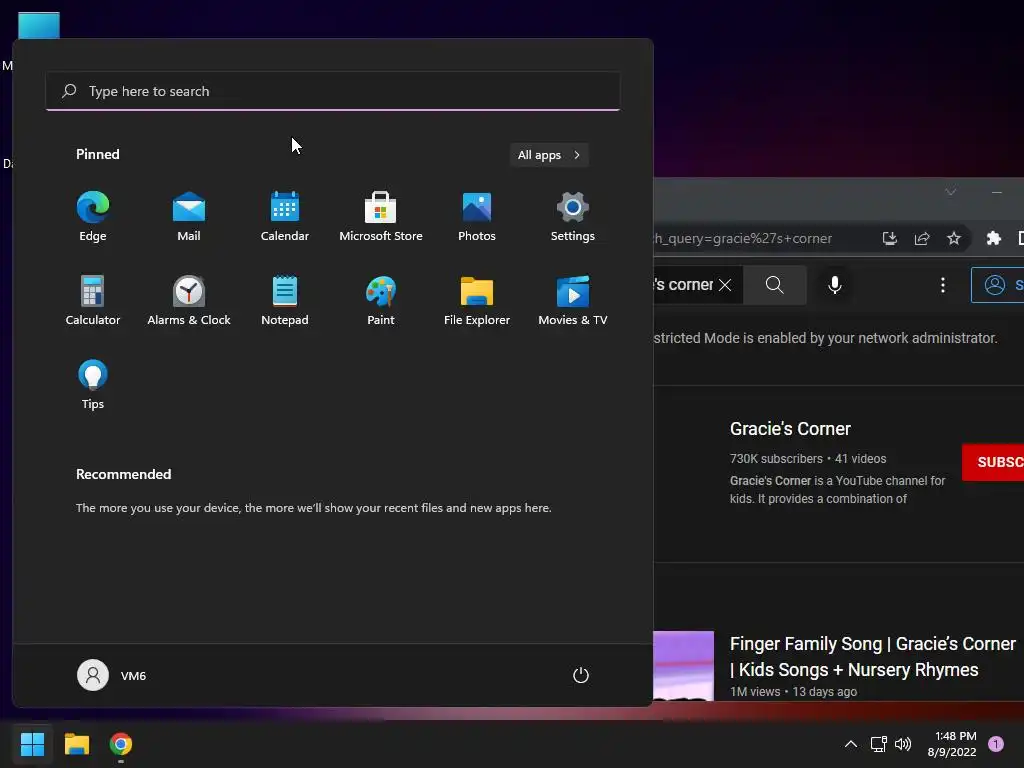This screenshot has width=1024, height=768.
Task: Open File Explorer from pinned apps
Action: [x=477, y=300]
